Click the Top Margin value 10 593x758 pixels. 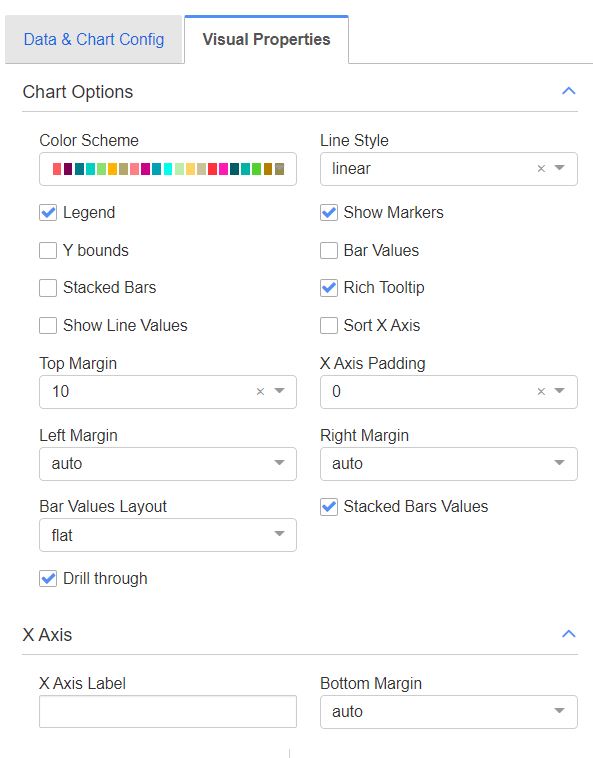click(x=60, y=391)
